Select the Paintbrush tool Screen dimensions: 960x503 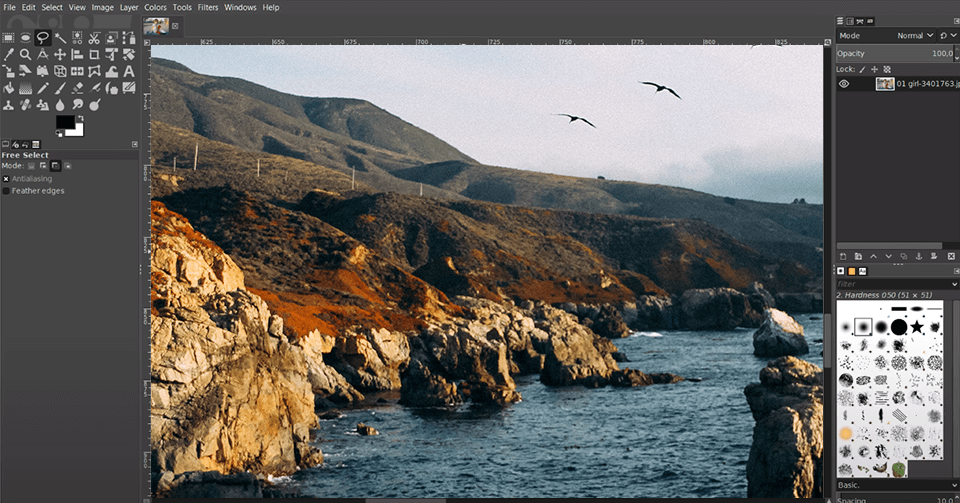60,88
